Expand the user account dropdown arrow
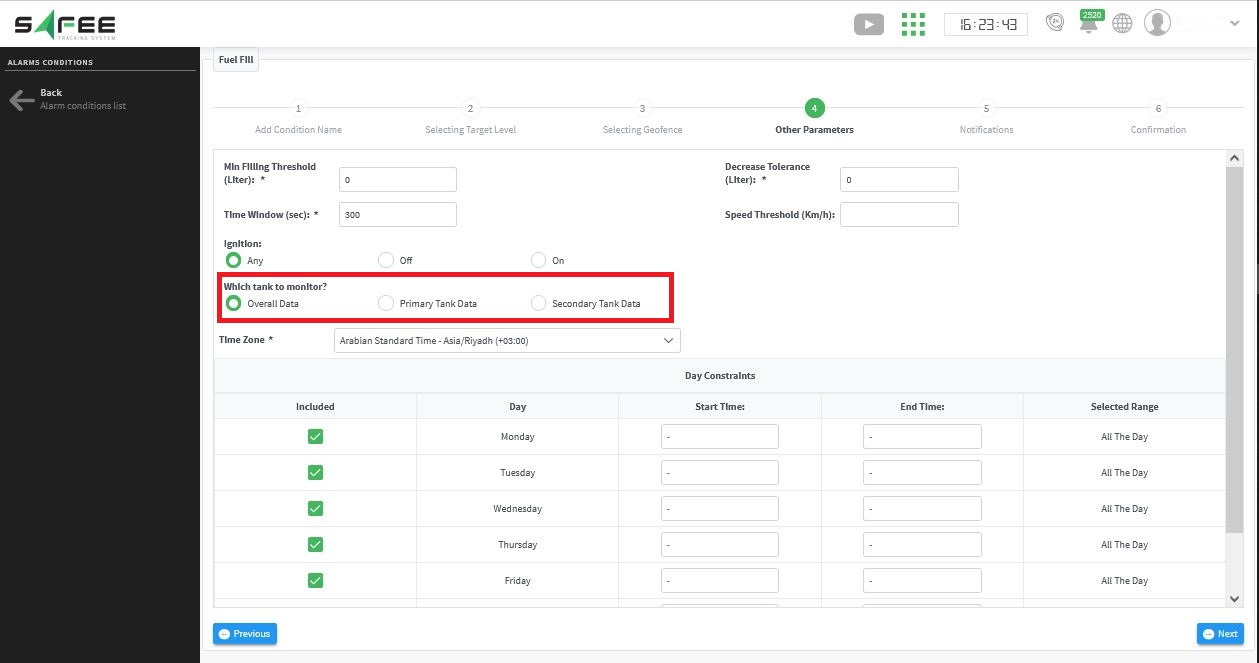This screenshot has height=663, width=1259. [1233, 23]
